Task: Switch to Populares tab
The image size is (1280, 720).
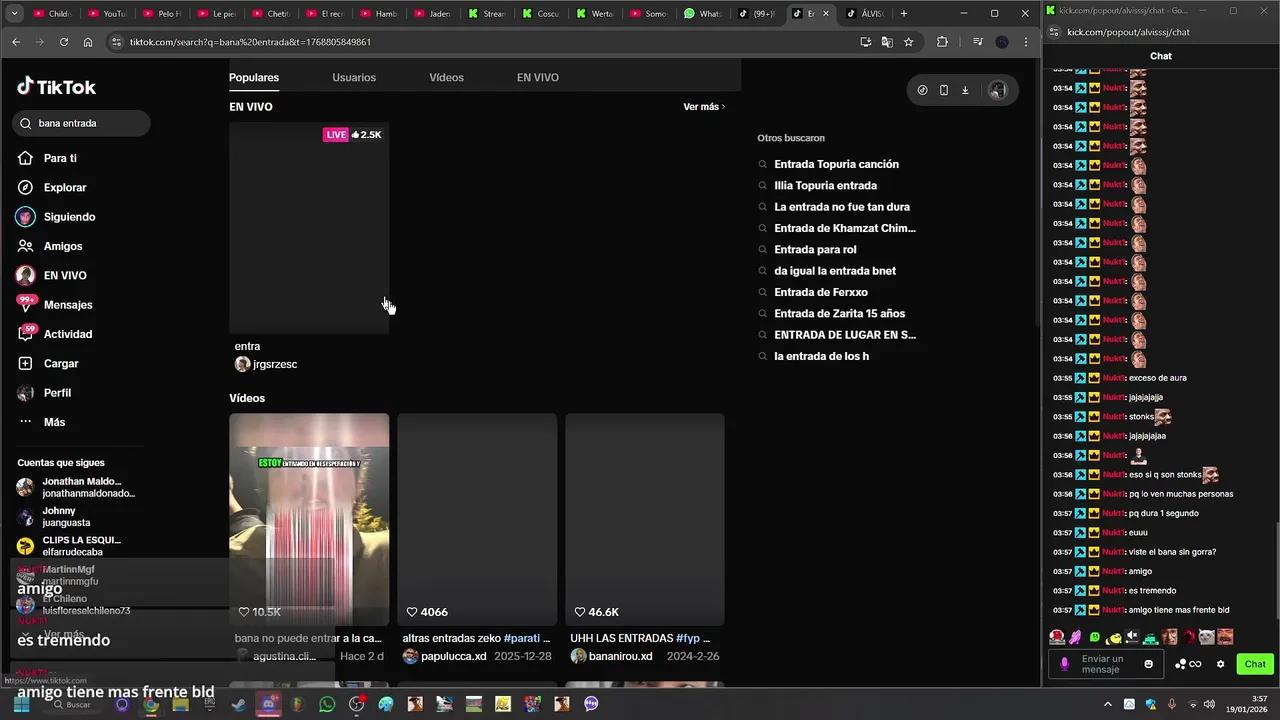Action: coord(254,77)
